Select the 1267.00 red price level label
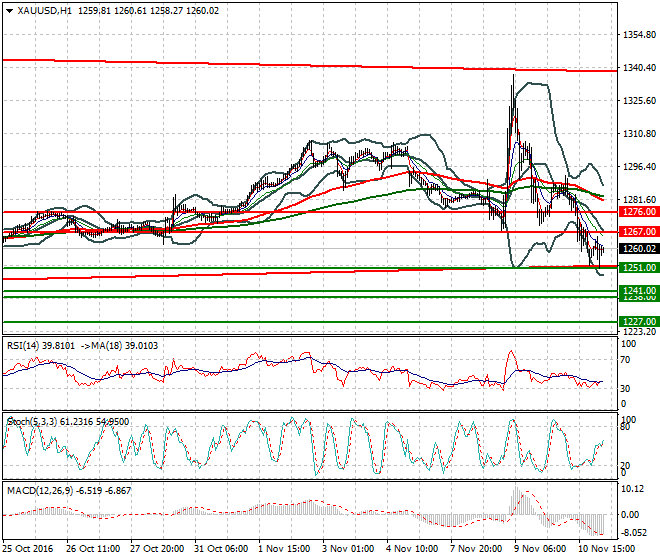Screen dimensions: 660x560 coord(639,232)
